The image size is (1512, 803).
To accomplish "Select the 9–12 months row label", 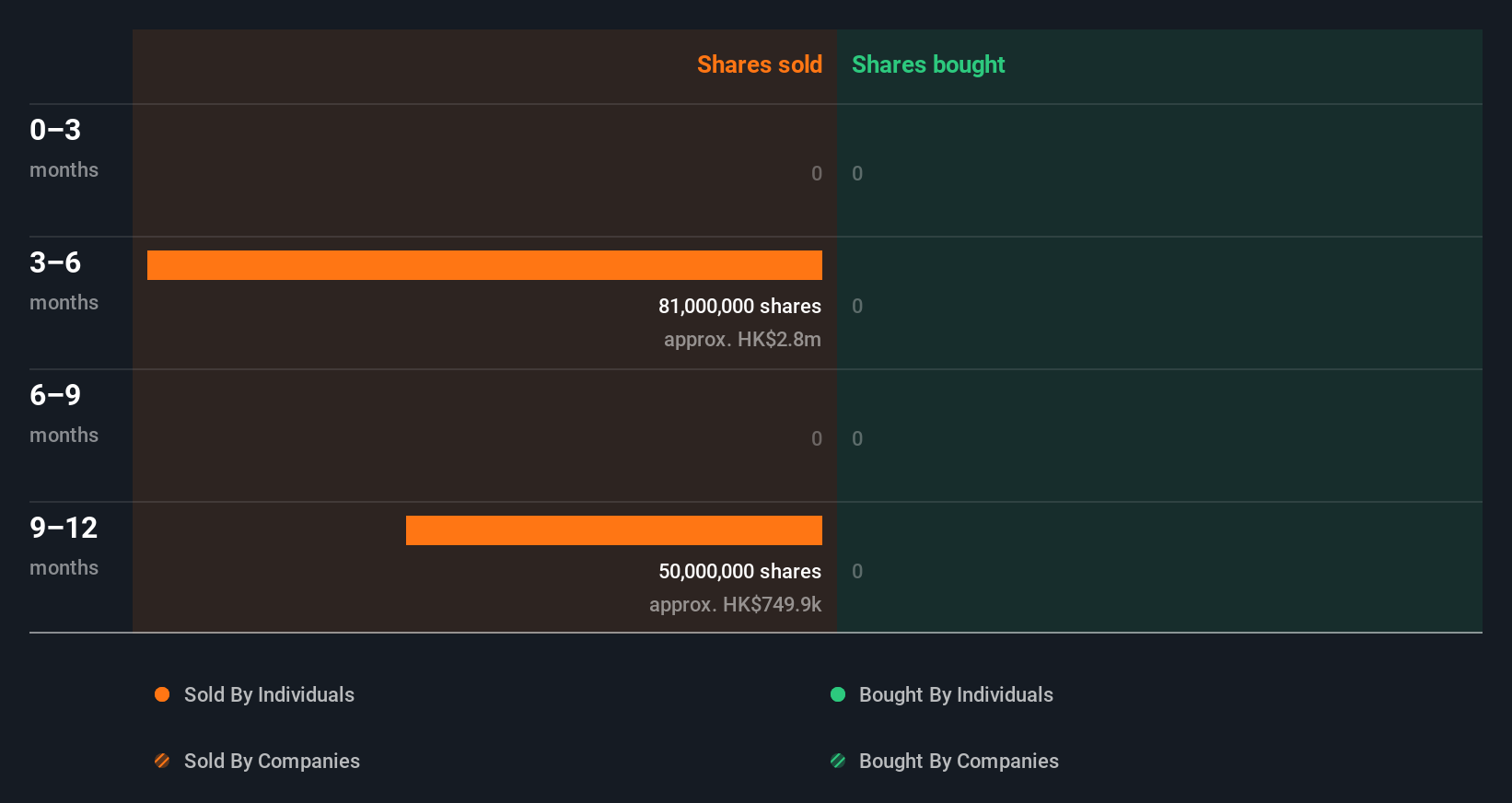I will [64, 545].
